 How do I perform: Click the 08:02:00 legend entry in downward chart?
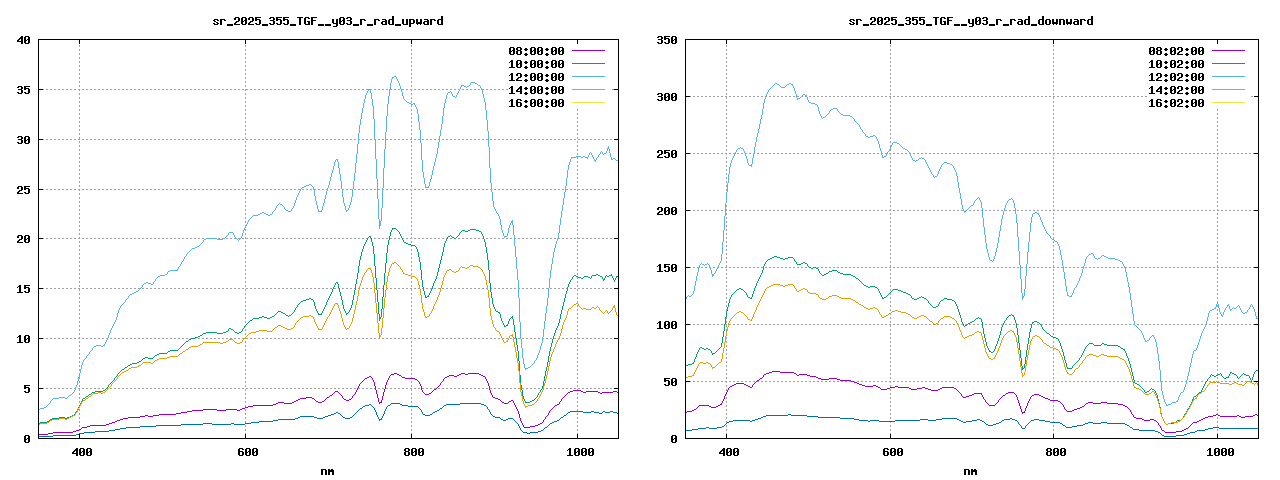pos(1176,51)
